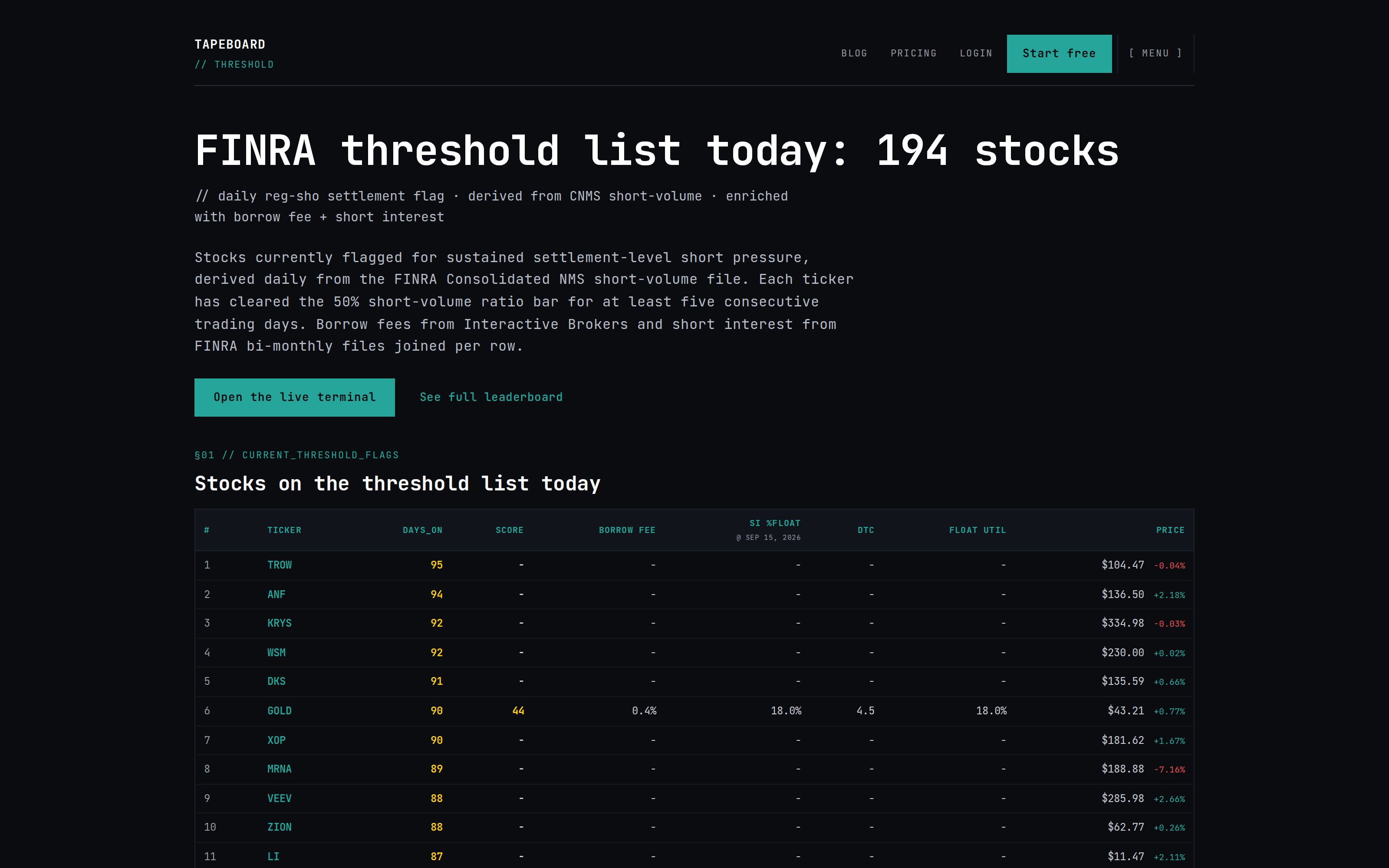Image resolution: width=1389 pixels, height=868 pixels.
Task: Follow the See full leaderboard link
Action: [491, 397]
